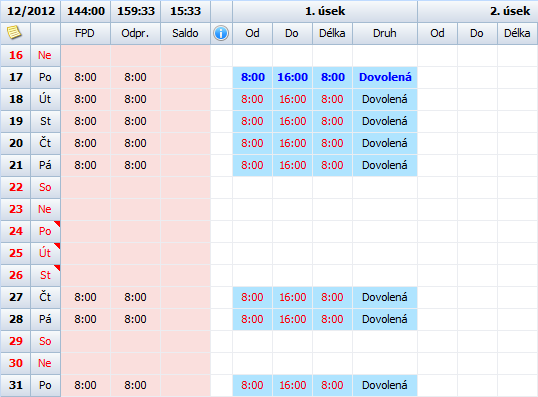Click the Saldo column header
This screenshot has height=397, width=538.
[x=185, y=33]
